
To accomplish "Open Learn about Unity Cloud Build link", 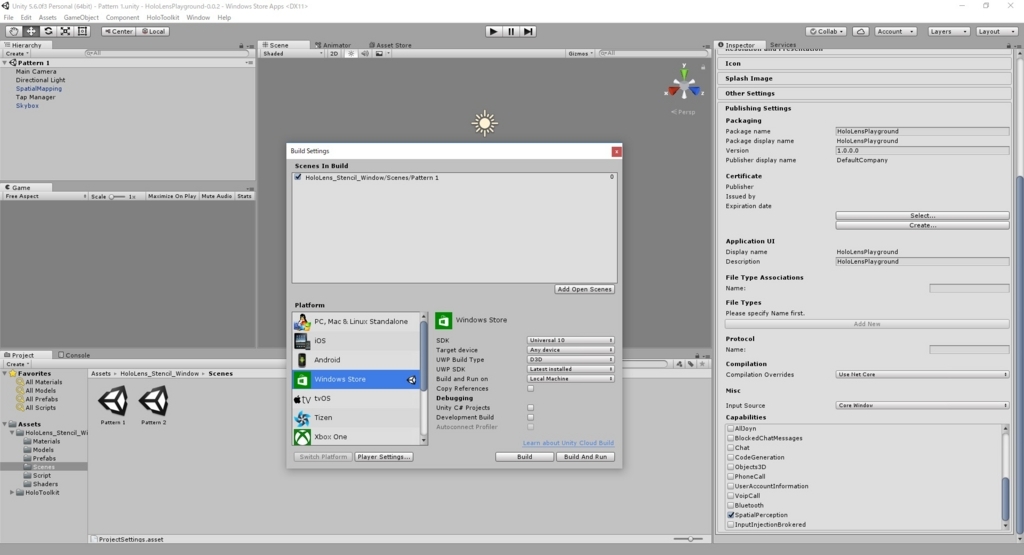I will 568,443.
